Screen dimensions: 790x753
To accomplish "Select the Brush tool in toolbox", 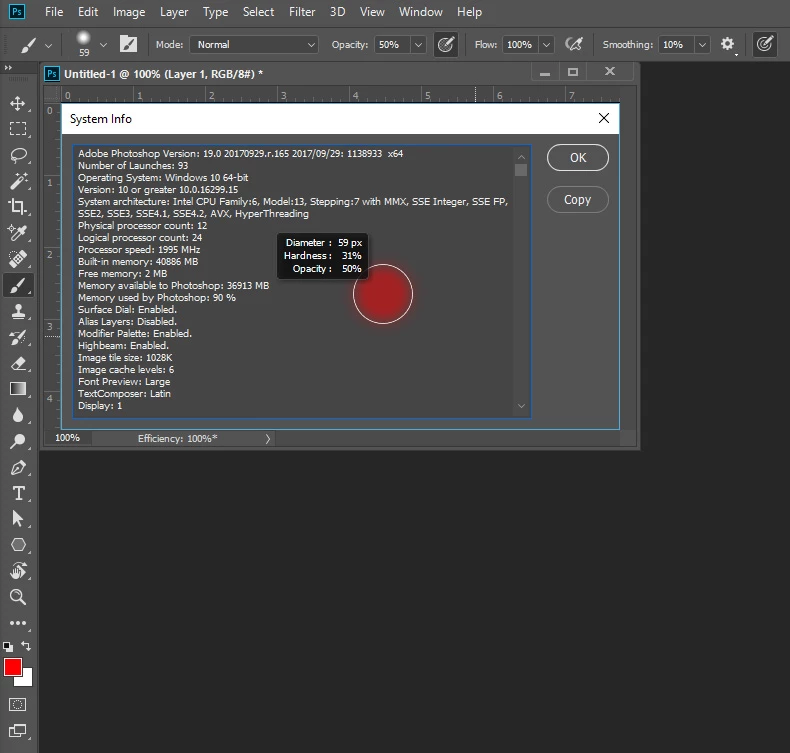I will pos(18,286).
